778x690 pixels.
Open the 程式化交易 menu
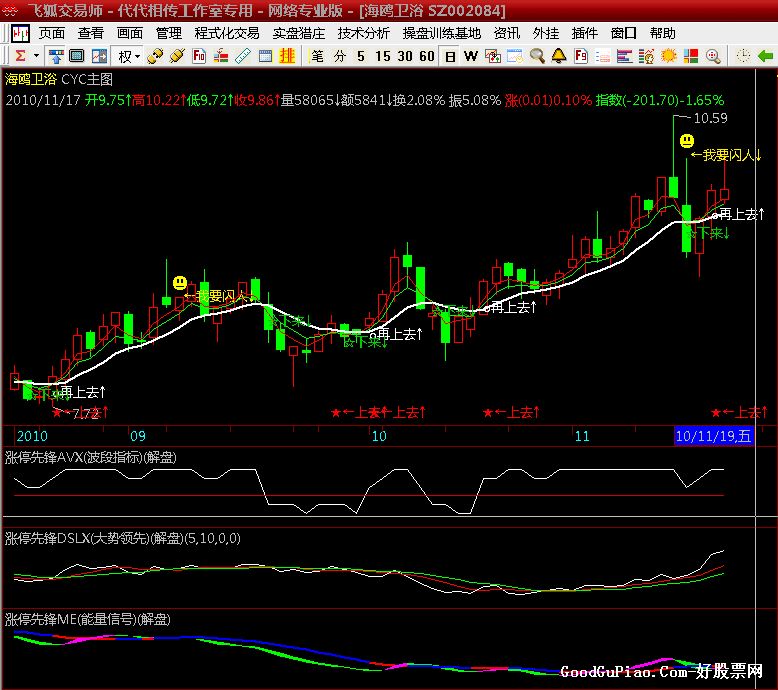(227, 33)
